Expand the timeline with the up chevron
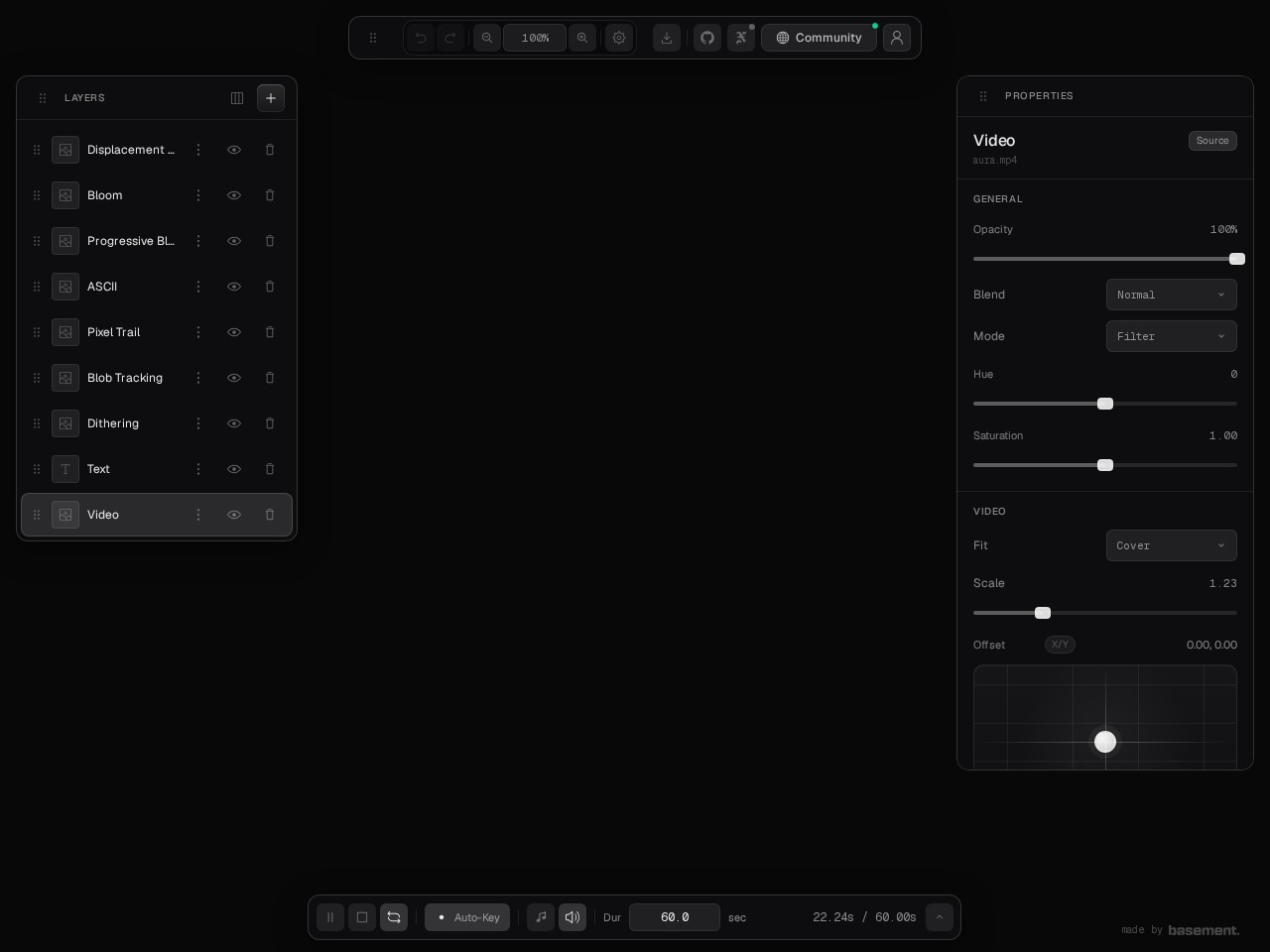 click(940, 917)
